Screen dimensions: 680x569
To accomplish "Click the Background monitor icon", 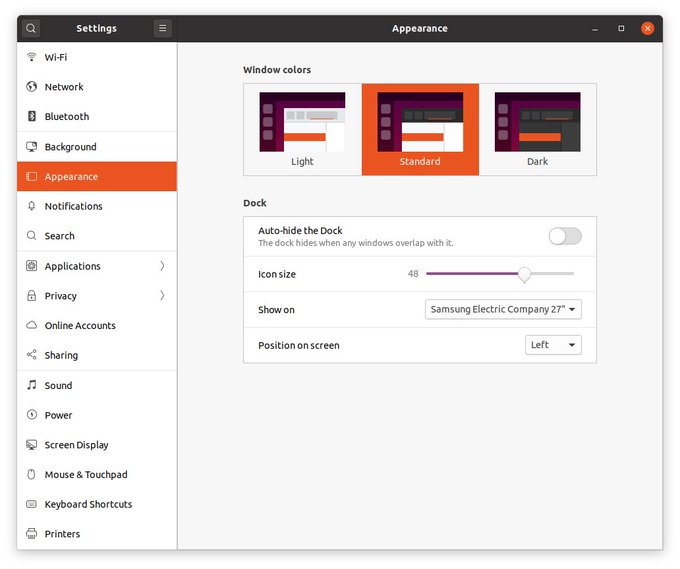I will pyautogui.click(x=31, y=147).
